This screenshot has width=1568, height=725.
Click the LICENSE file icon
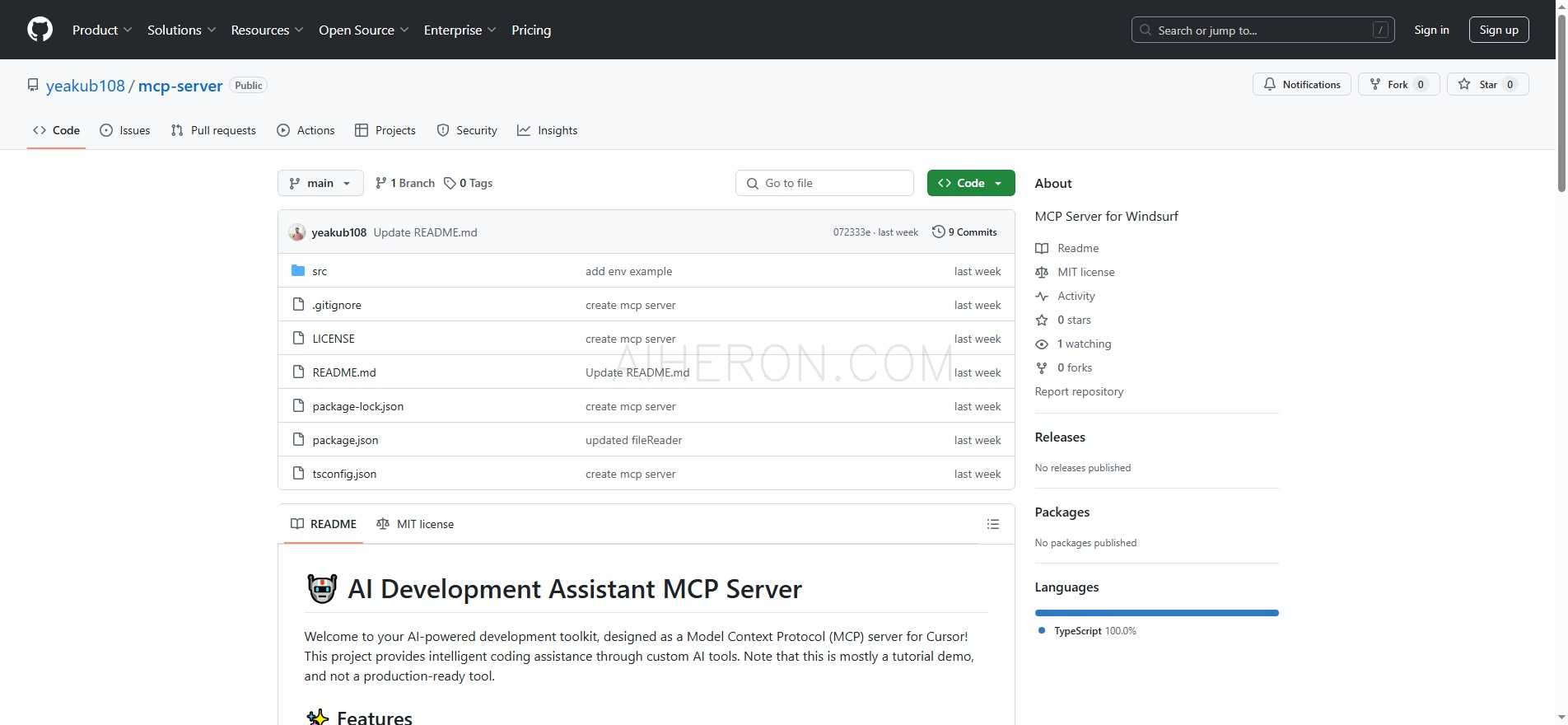pyautogui.click(x=298, y=339)
